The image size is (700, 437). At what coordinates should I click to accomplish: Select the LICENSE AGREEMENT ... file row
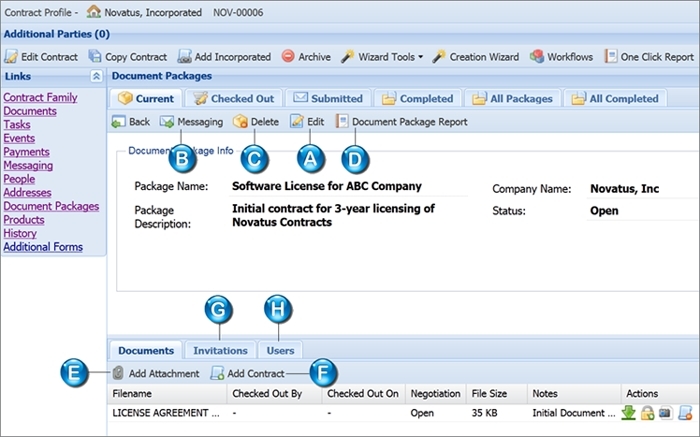point(401,413)
